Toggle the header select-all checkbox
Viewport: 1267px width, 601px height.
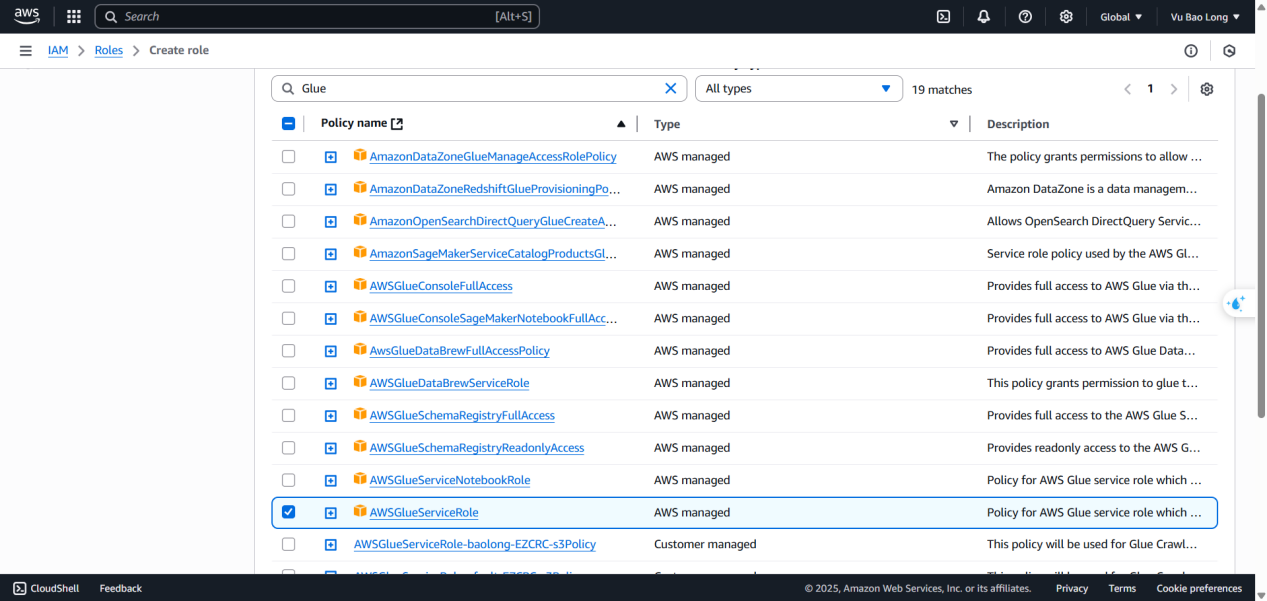pyautogui.click(x=289, y=124)
